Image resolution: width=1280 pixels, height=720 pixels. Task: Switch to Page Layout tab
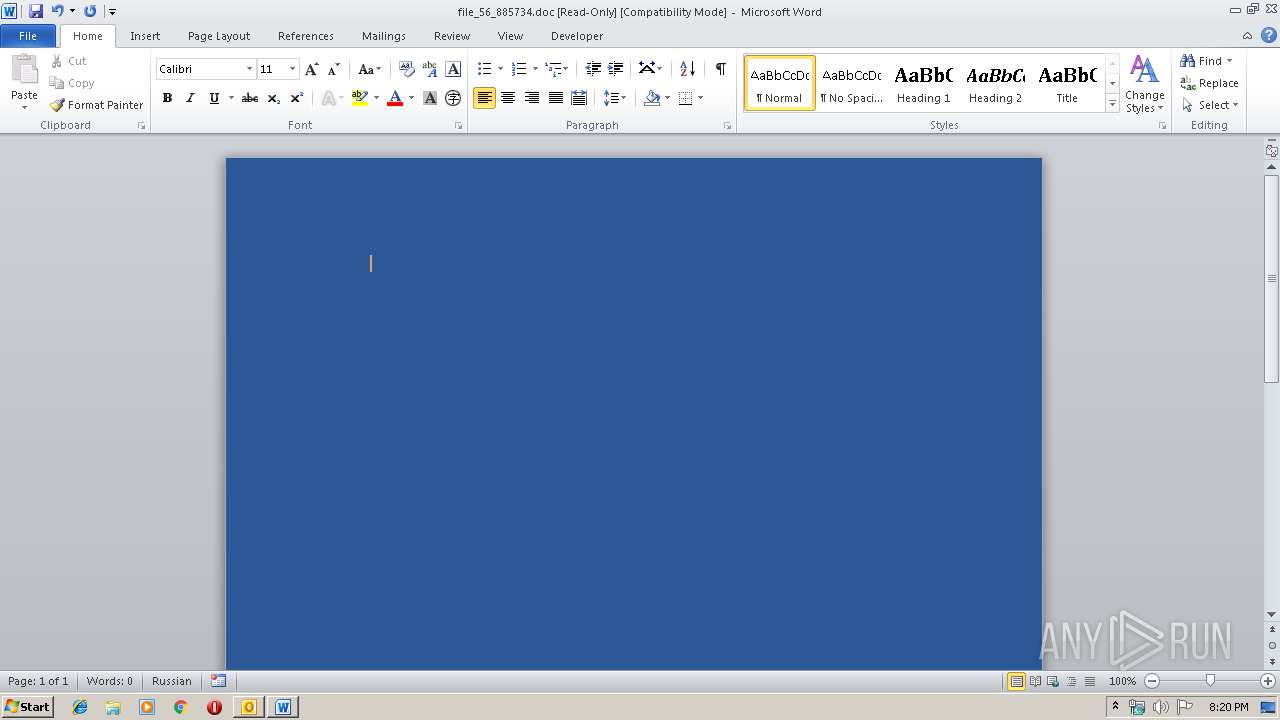(x=219, y=36)
